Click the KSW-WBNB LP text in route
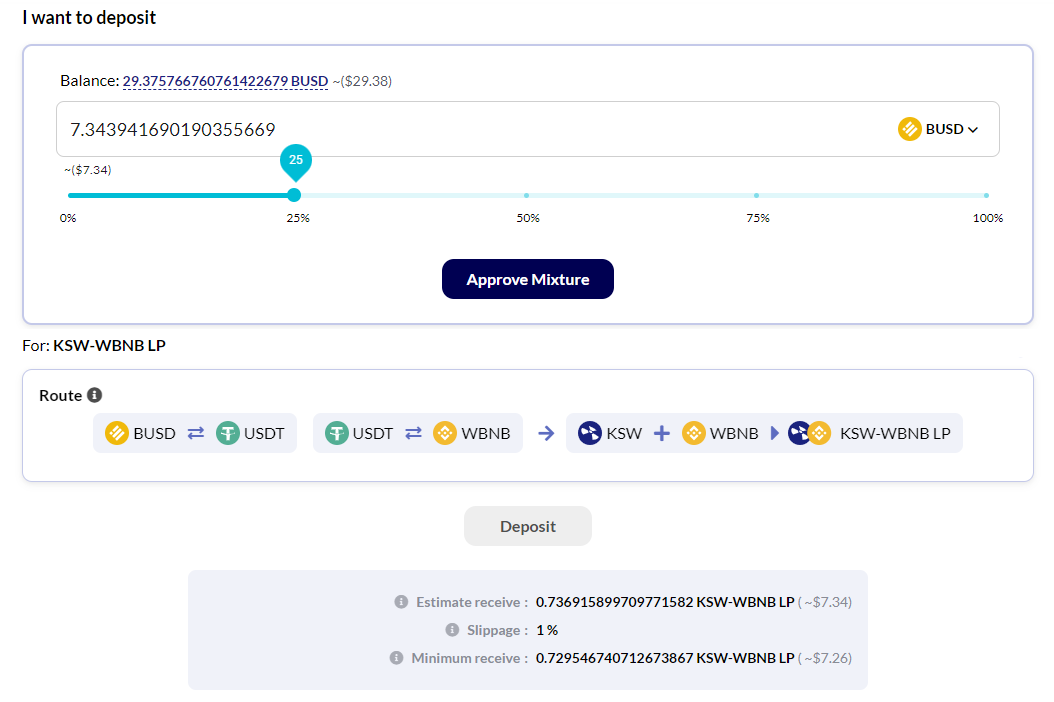 tap(895, 434)
